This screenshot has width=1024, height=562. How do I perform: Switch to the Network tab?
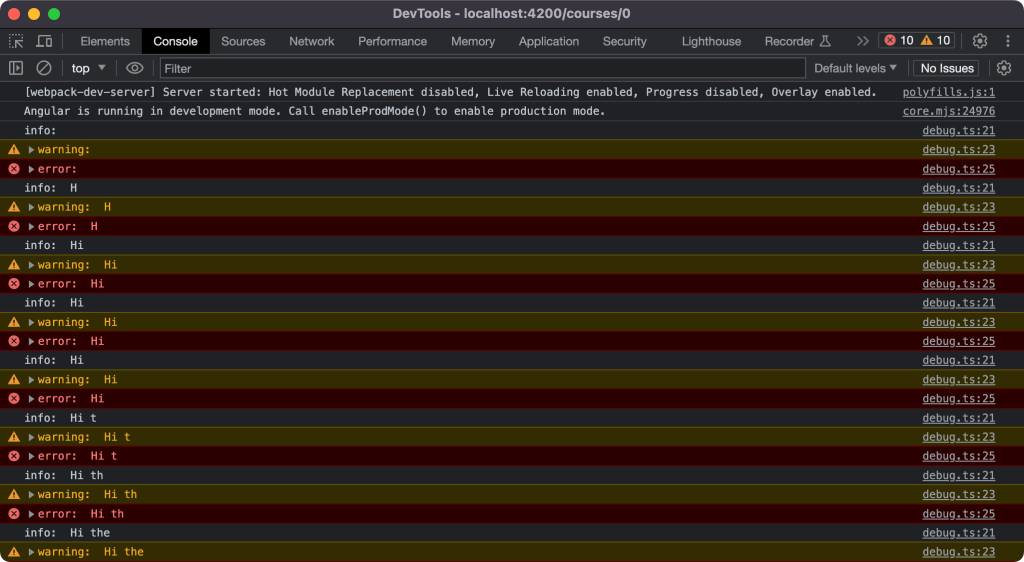click(312, 41)
